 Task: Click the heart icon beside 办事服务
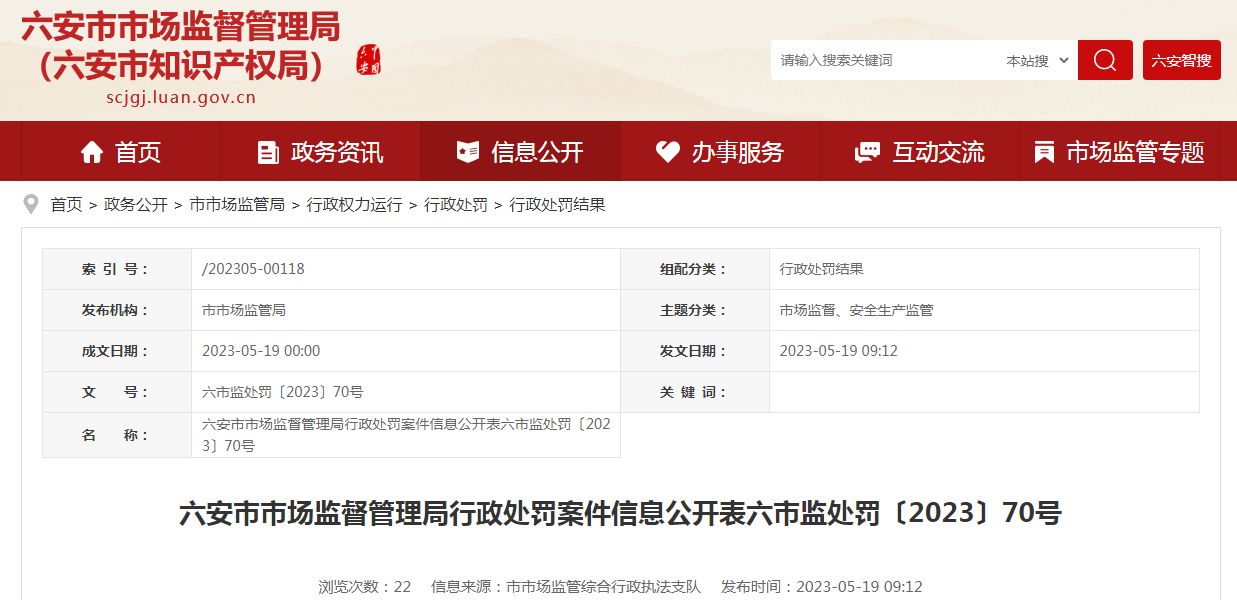pyautogui.click(x=667, y=152)
